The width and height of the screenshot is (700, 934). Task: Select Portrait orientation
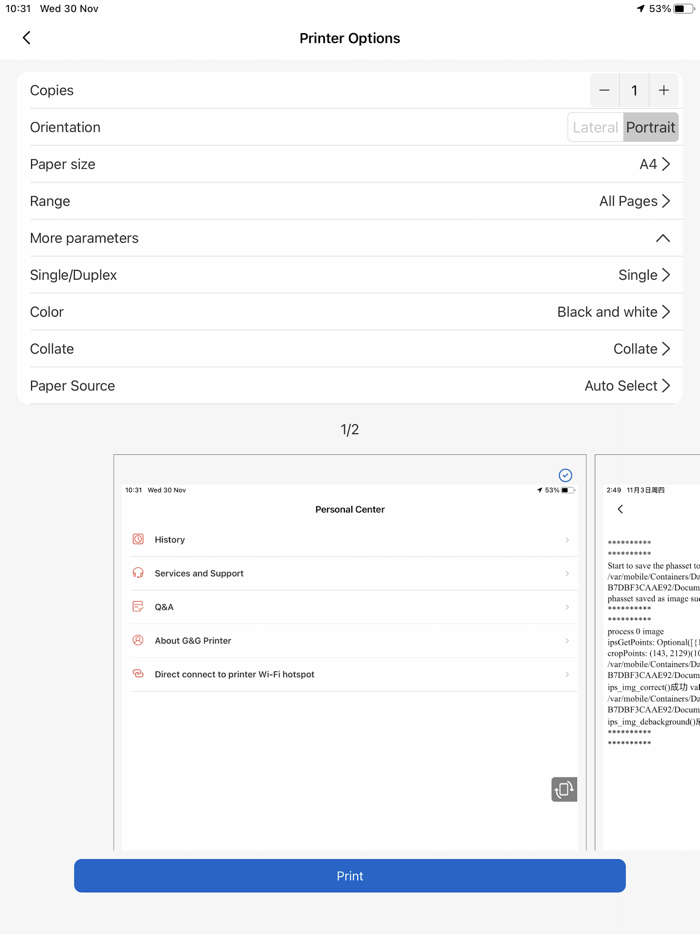(651, 127)
